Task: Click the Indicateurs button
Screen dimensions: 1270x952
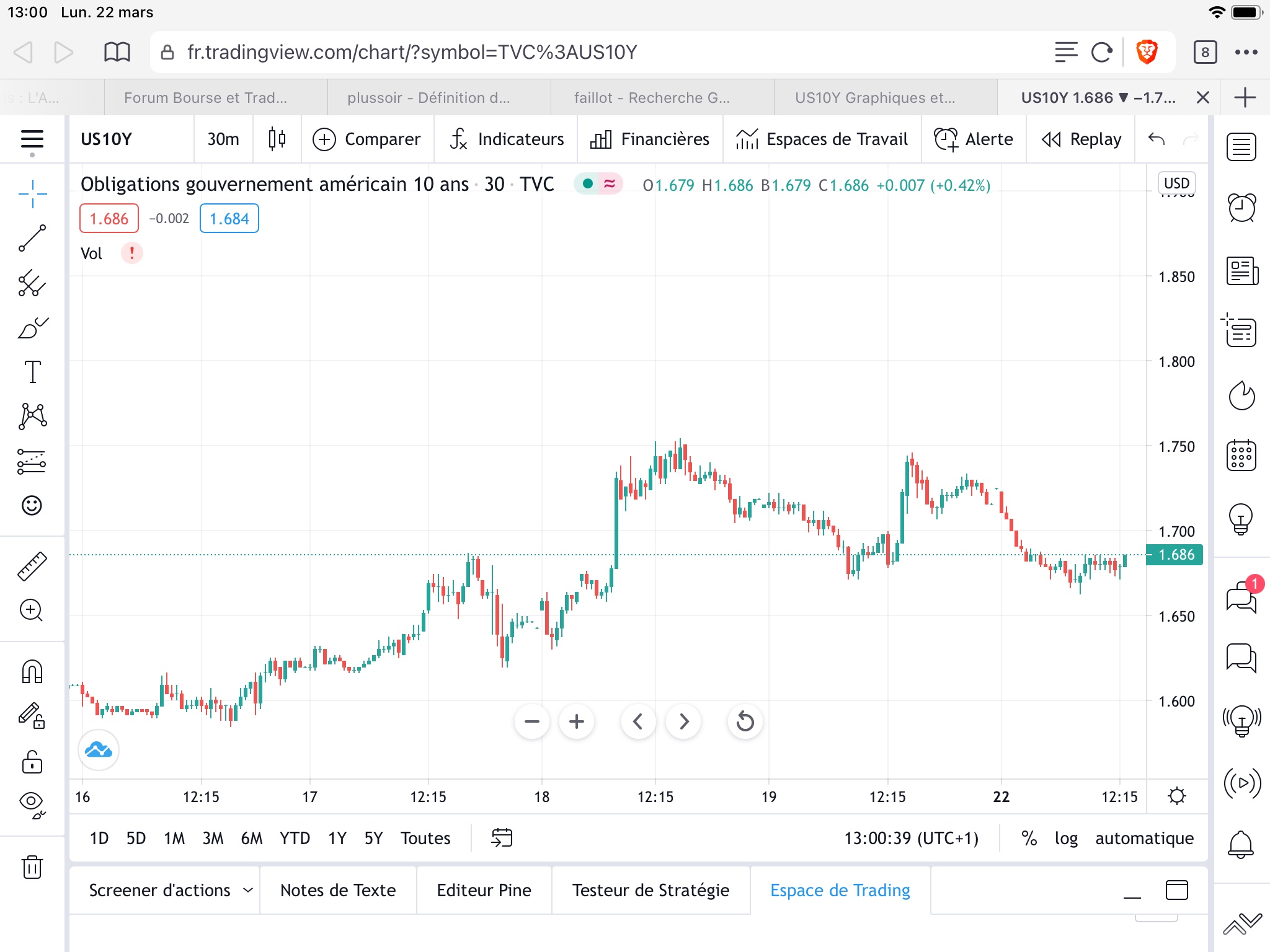Action: coord(507,139)
